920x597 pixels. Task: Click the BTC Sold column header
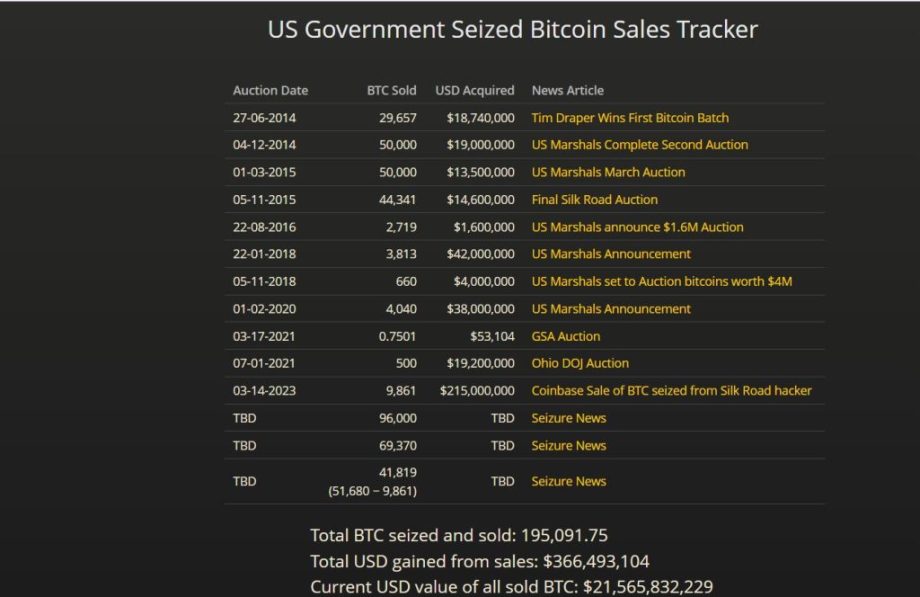point(391,91)
